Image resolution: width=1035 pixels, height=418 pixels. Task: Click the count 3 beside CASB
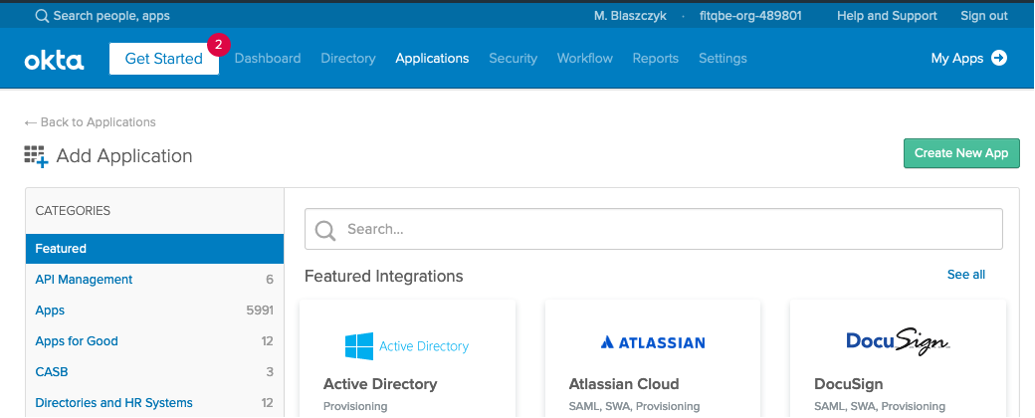269,372
